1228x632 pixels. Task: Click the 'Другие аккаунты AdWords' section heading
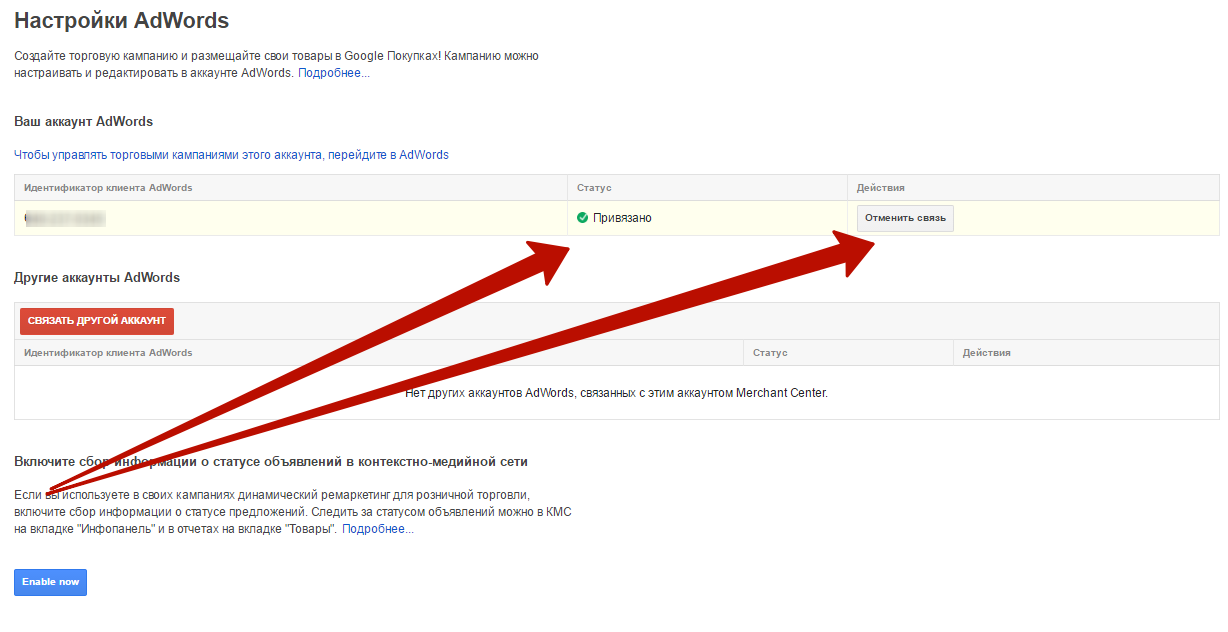[x=97, y=277]
